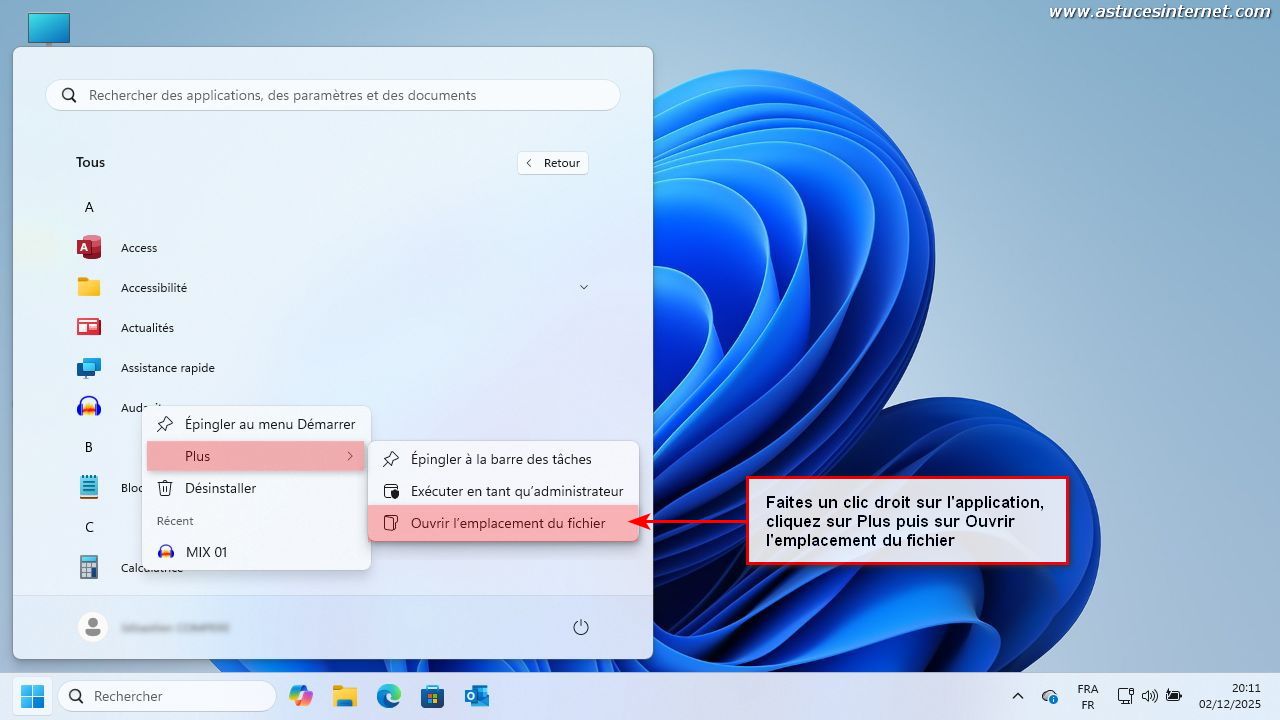Open Access from the app list
The width and height of the screenshot is (1280, 720).
[138, 248]
